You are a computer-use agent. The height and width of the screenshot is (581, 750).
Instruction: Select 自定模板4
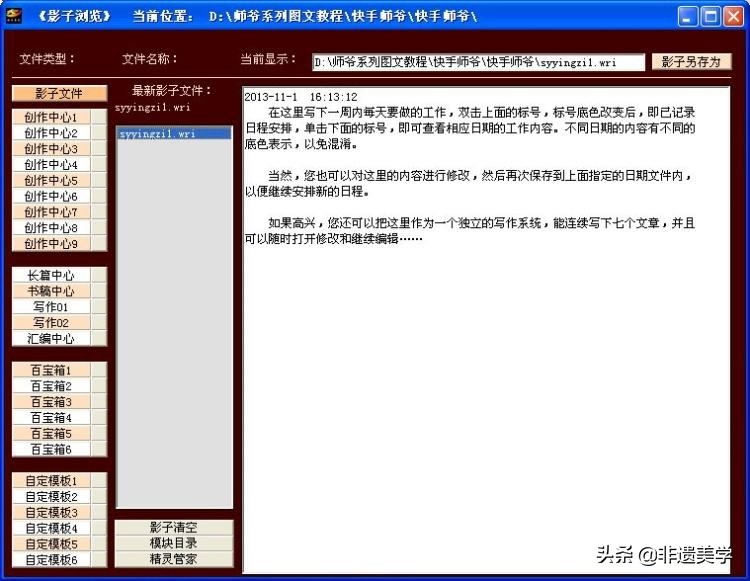(x=51, y=527)
